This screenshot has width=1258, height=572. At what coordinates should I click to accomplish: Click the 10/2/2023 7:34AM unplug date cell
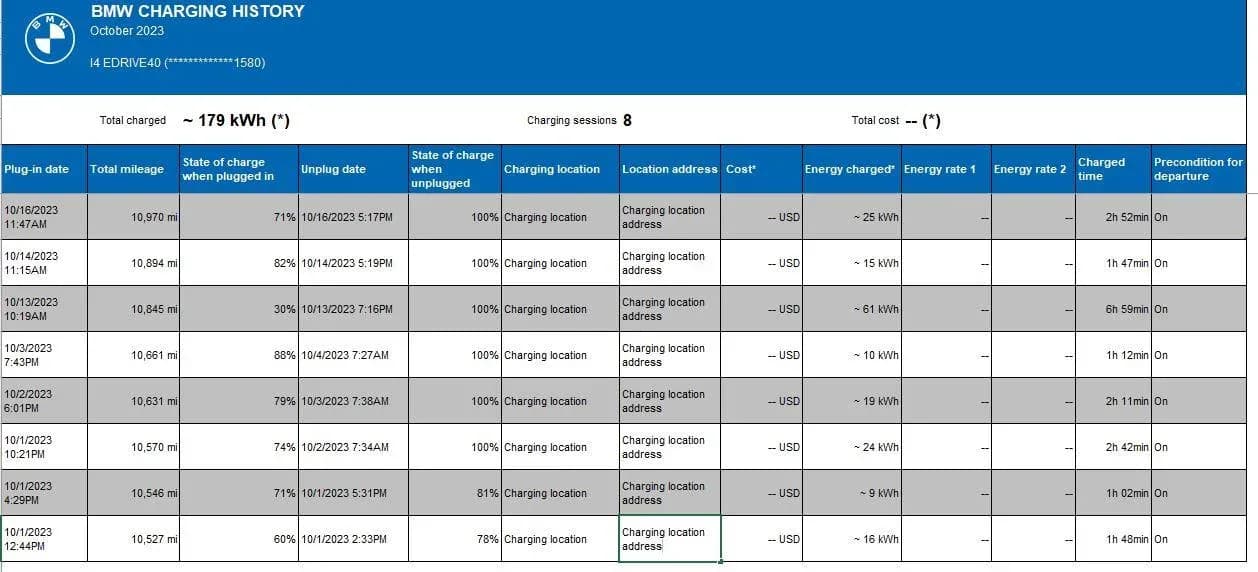click(x=353, y=447)
